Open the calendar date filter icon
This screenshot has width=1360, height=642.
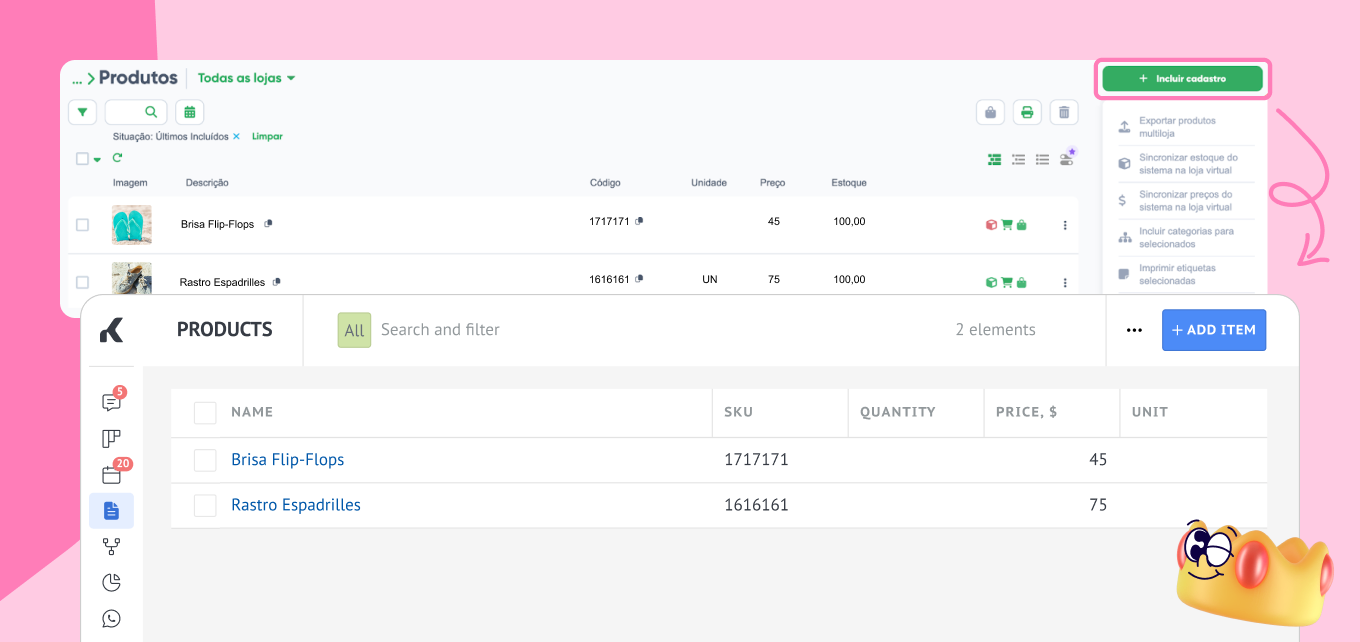click(x=189, y=112)
